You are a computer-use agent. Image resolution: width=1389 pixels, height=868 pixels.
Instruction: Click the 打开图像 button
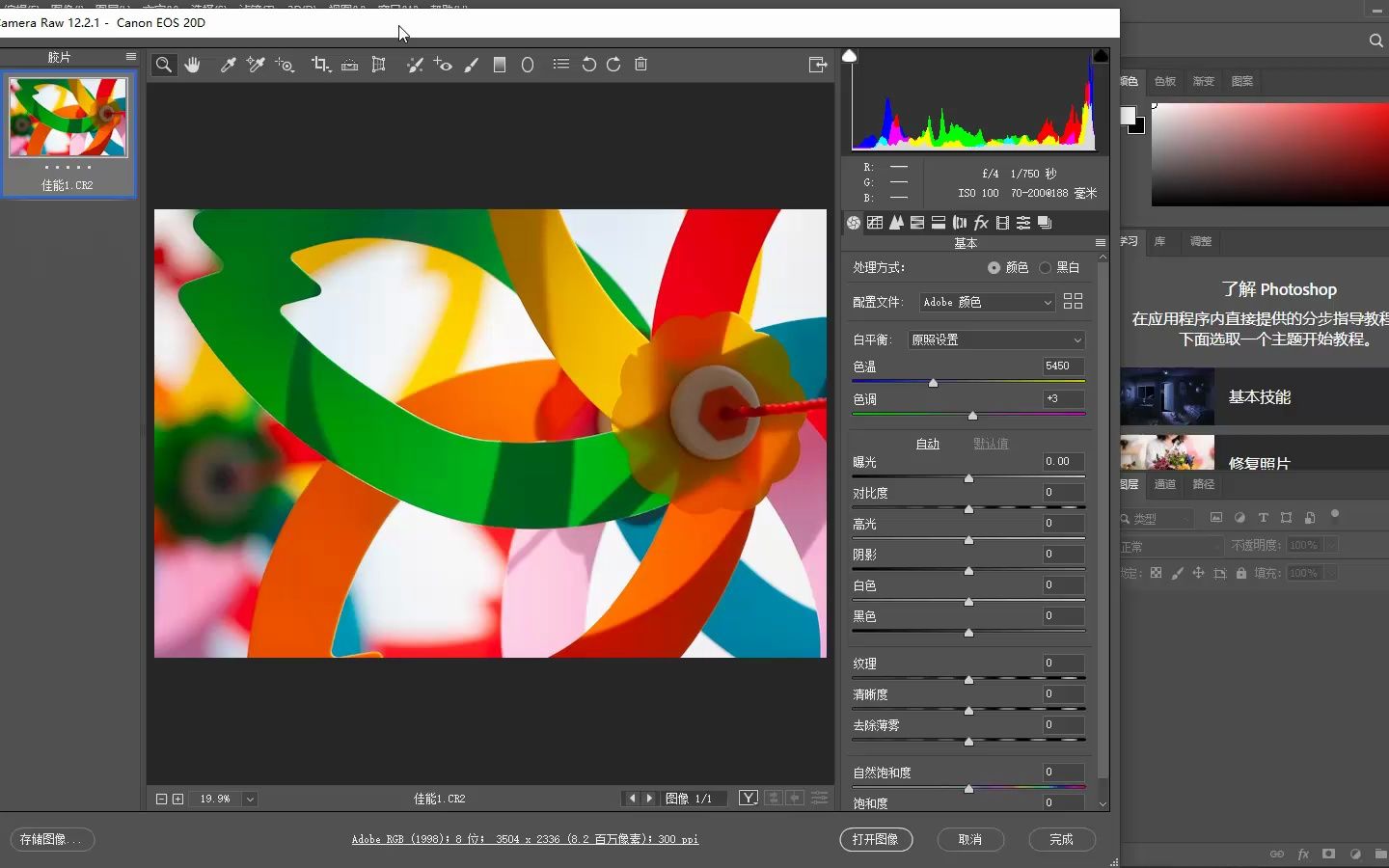click(876, 840)
